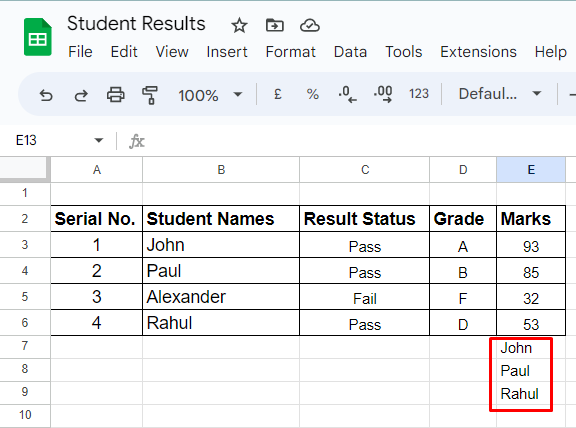Format as percent with % icon
Image resolution: width=576 pixels, height=428 pixels.
[313, 94]
